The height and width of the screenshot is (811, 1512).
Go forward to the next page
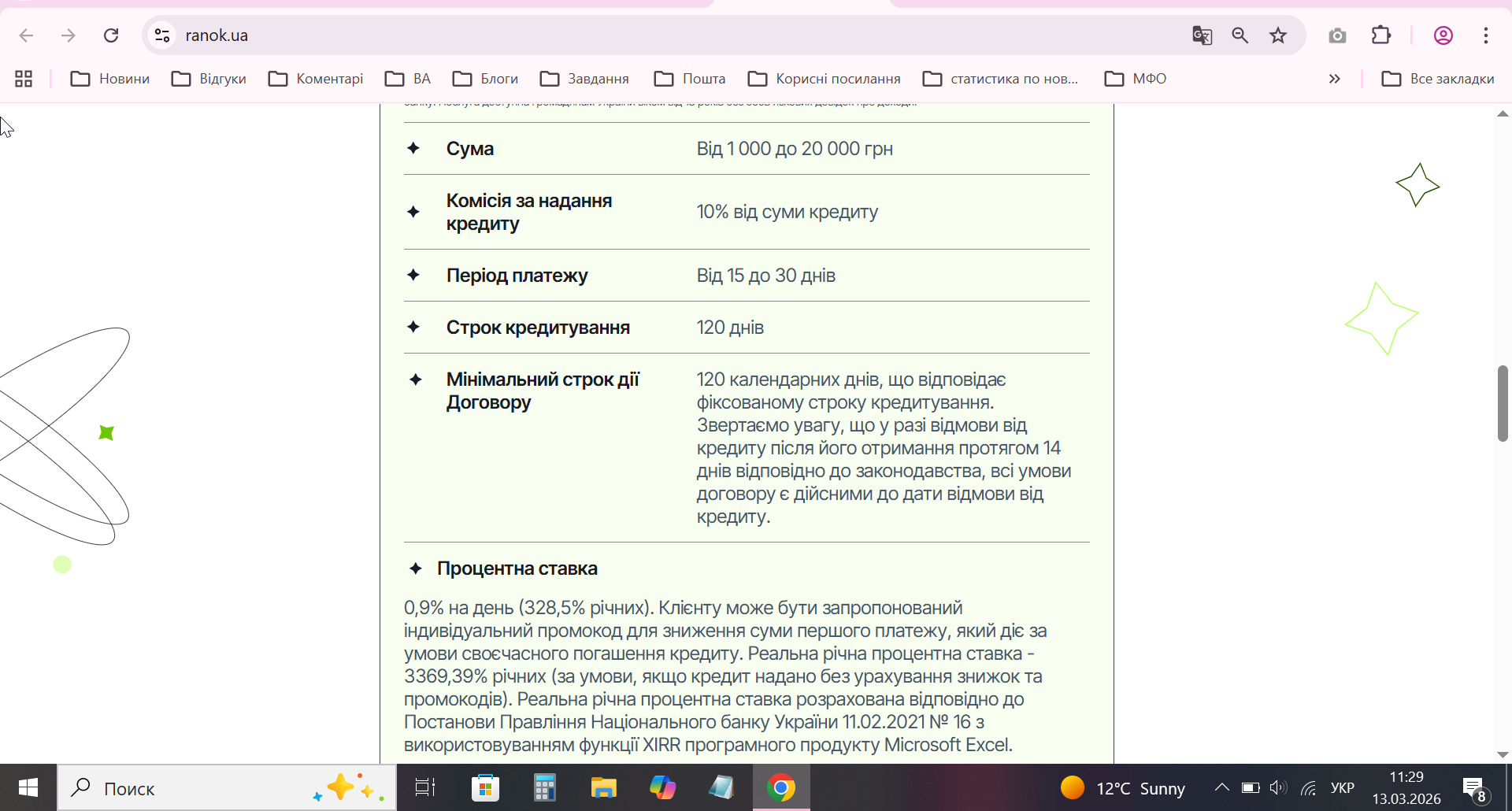tap(69, 35)
